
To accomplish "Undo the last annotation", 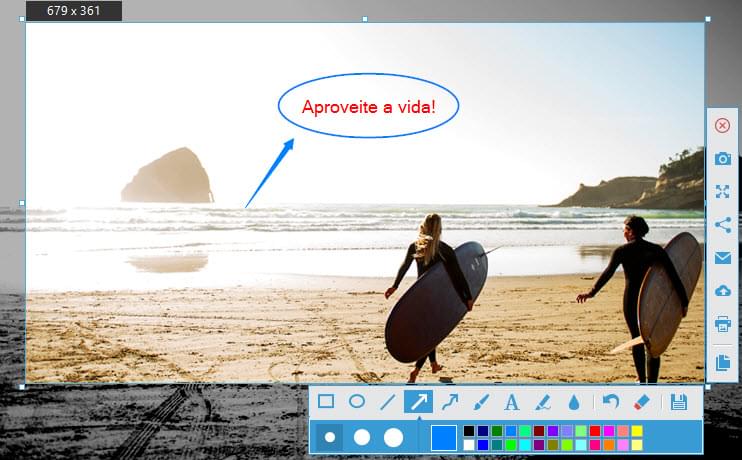I will click(x=611, y=402).
